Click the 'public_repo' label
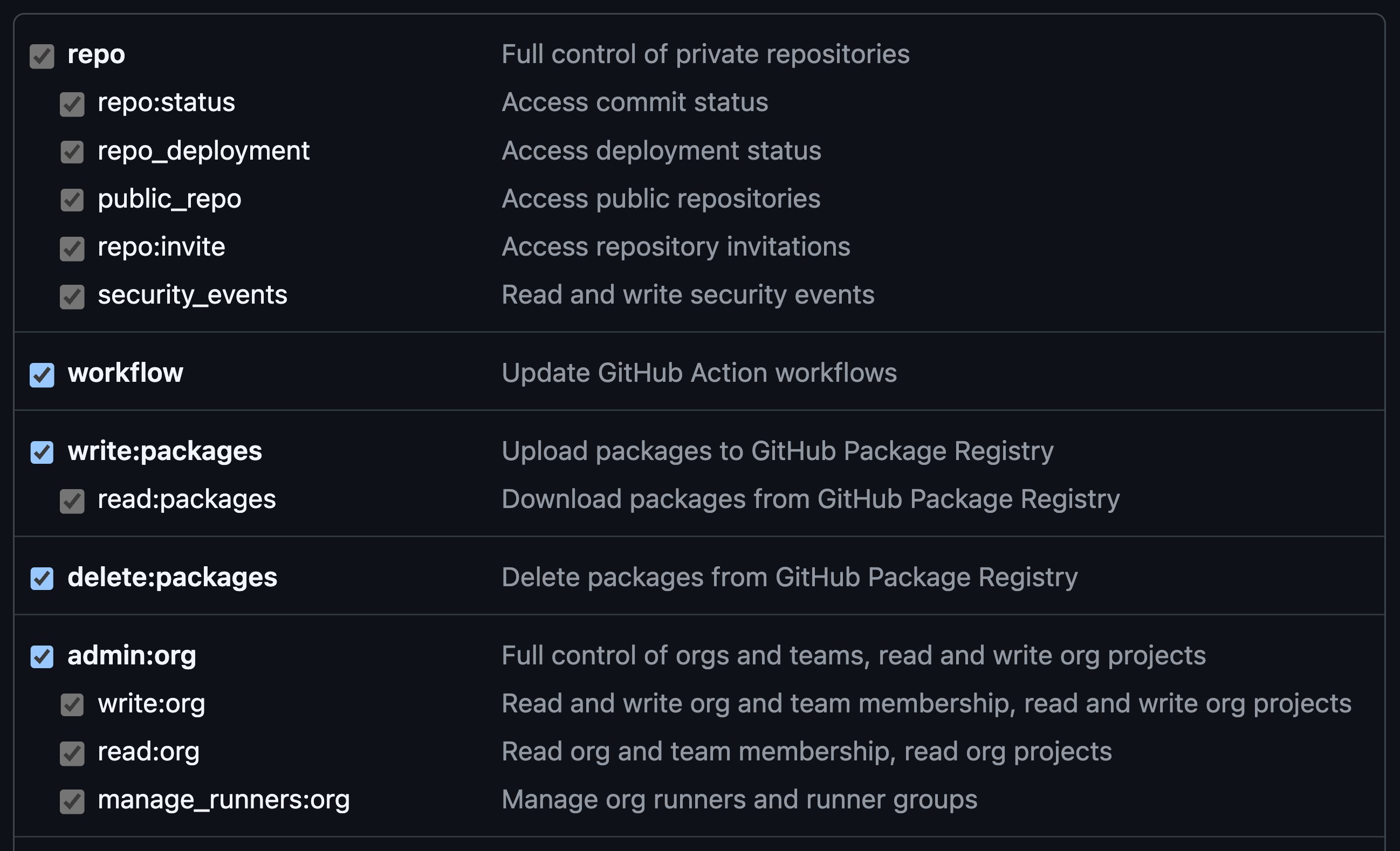1400x851 pixels. click(x=169, y=200)
